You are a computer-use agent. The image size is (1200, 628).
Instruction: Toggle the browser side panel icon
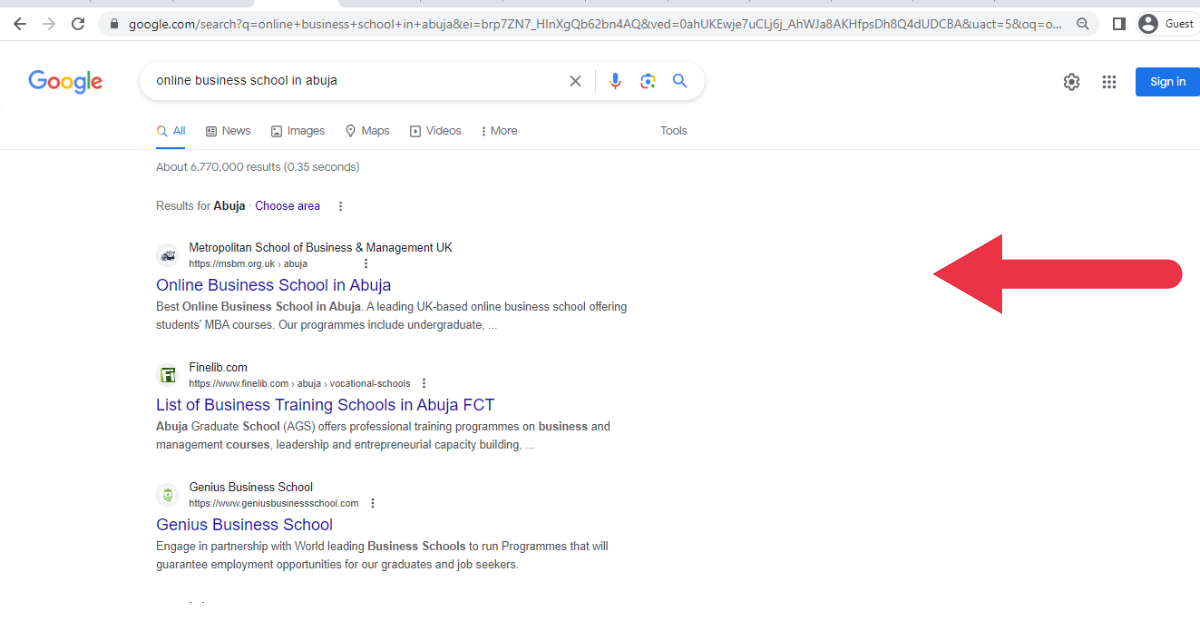tap(1119, 24)
